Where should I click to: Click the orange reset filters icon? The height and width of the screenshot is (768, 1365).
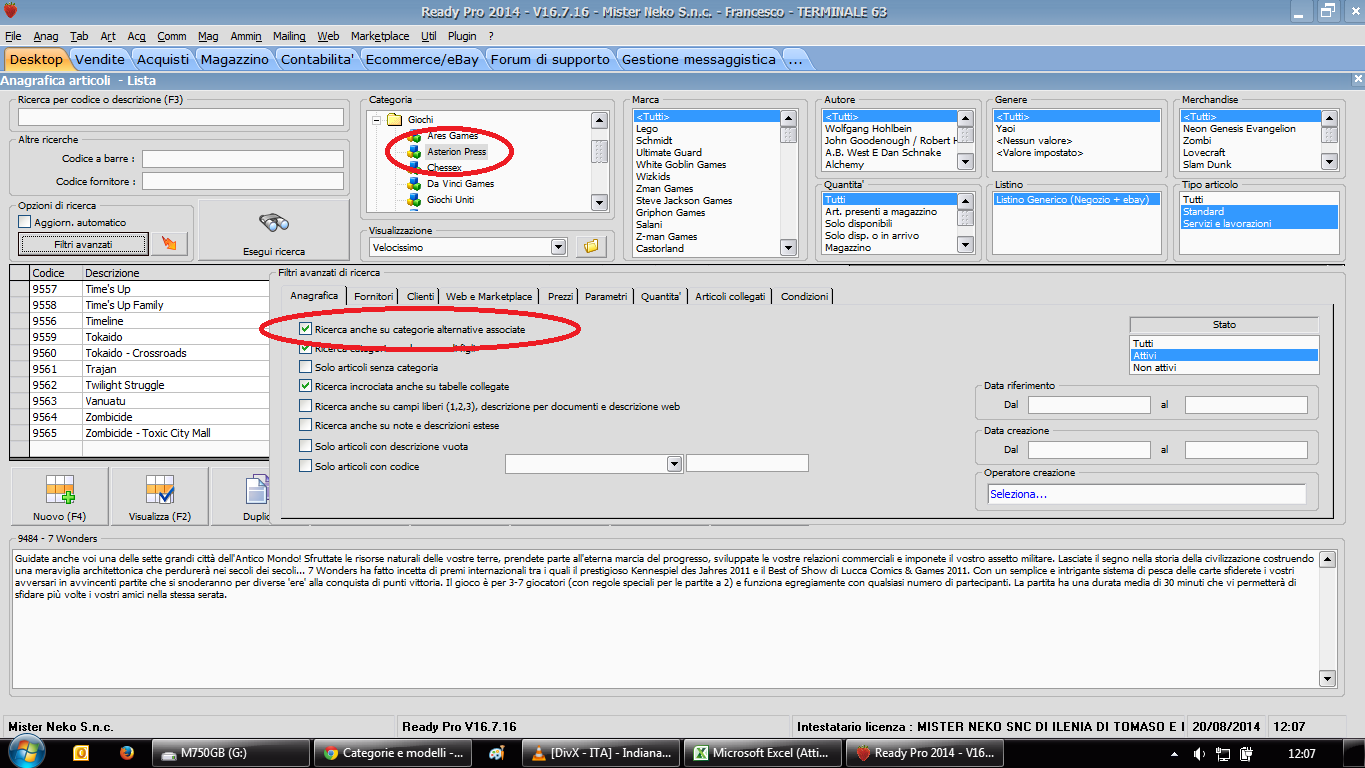click(169, 243)
